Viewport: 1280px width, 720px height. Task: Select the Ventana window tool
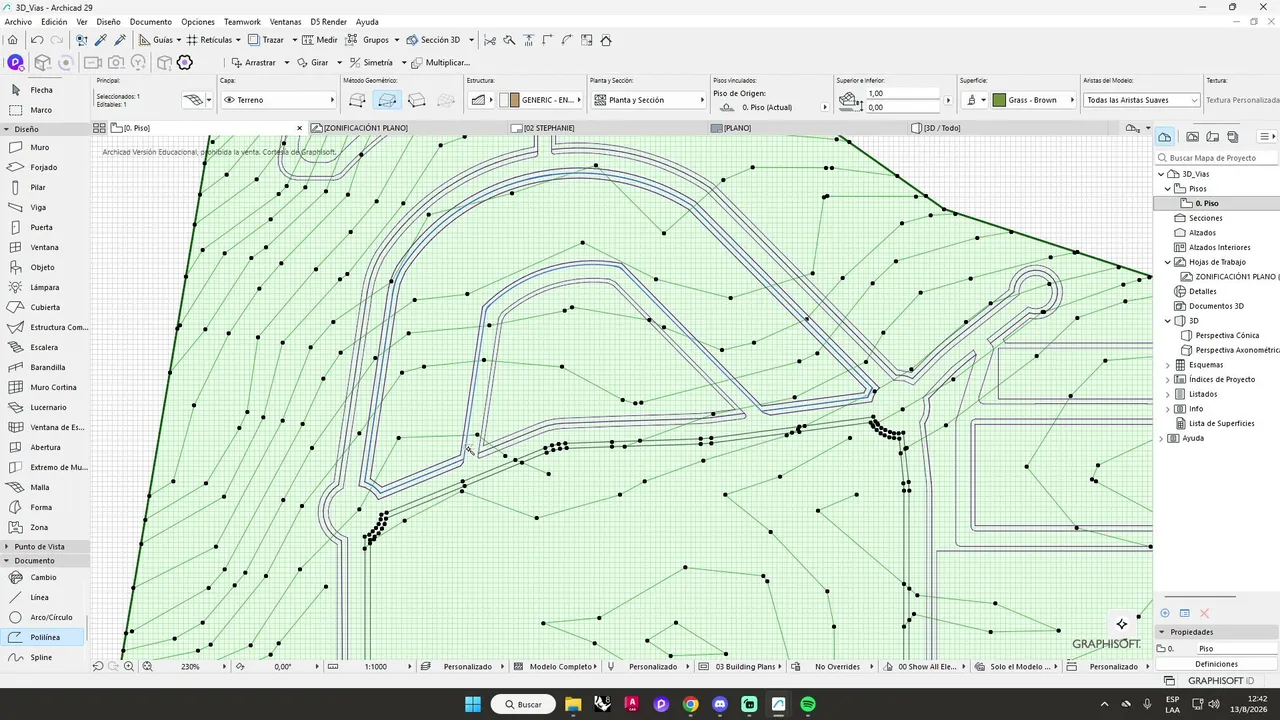click(x=45, y=247)
